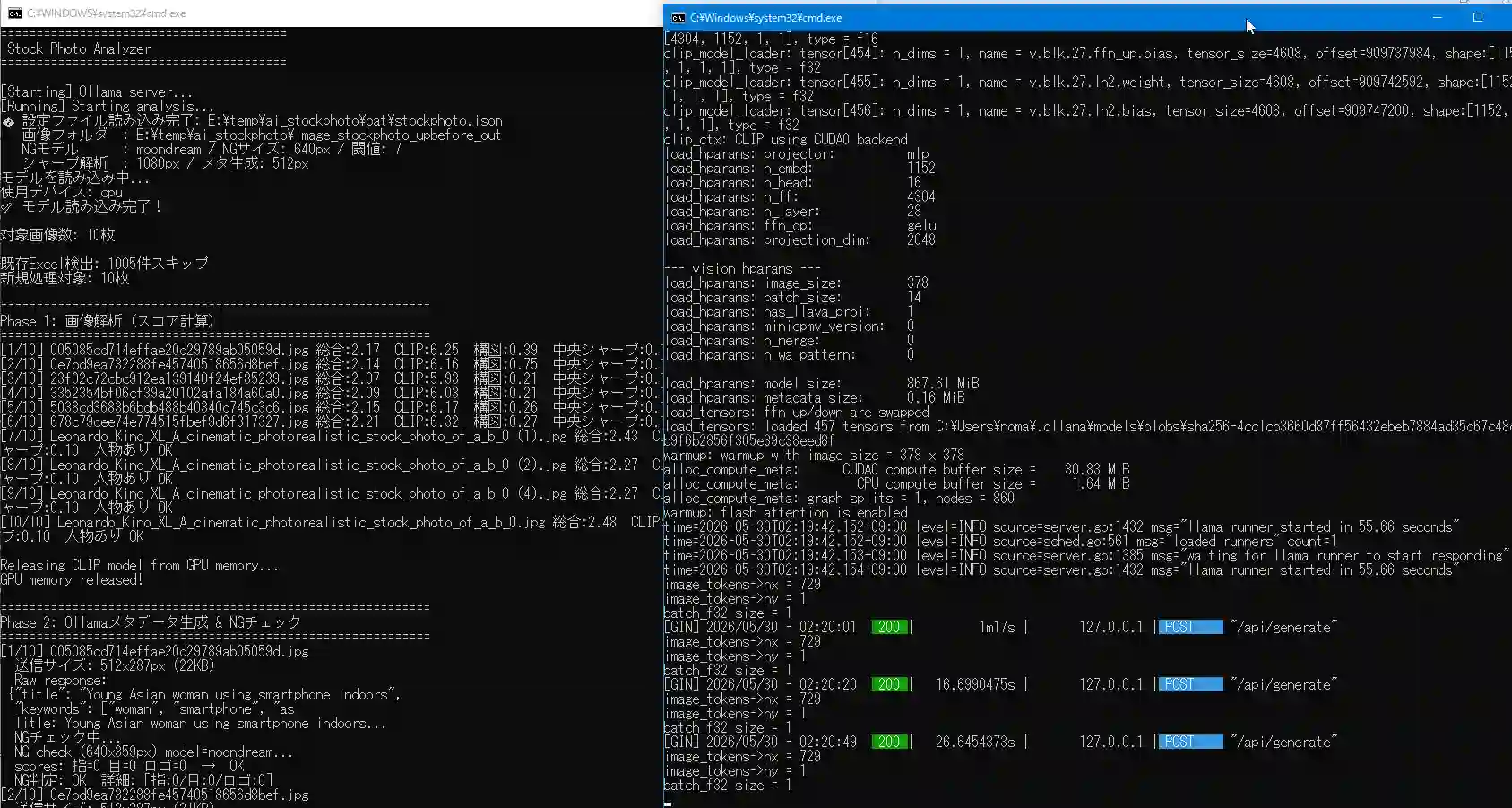Click the blue POST badge on the 16.6990475s line
This screenshot has width=1512, height=808.
point(1190,684)
